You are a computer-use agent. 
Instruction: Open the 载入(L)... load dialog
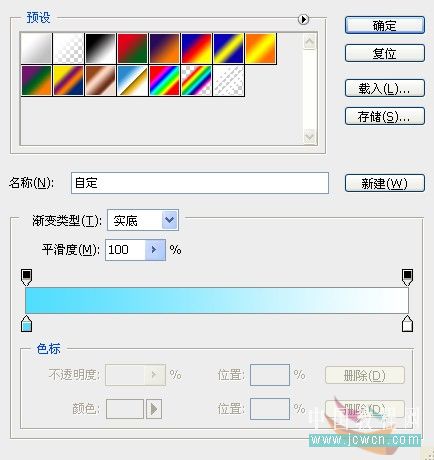pyautogui.click(x=385, y=88)
